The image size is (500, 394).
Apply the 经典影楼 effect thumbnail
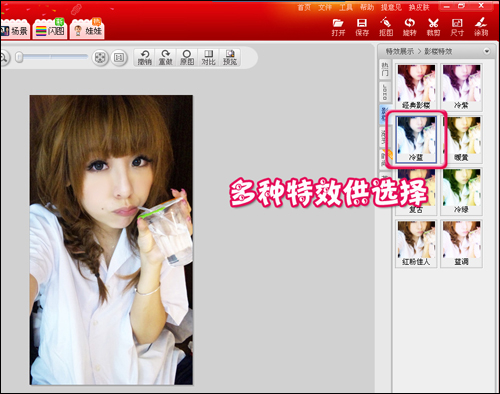click(x=416, y=87)
